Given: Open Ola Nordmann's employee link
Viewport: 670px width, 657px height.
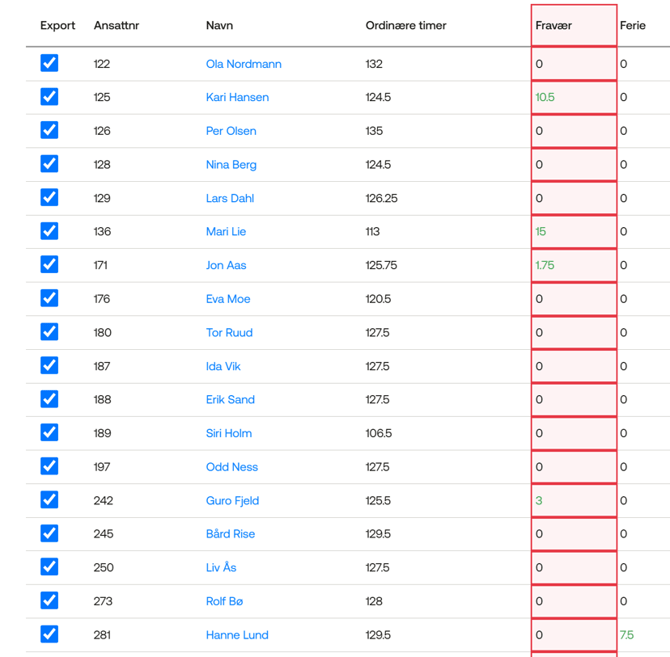Looking at the screenshot, I should tap(244, 64).
